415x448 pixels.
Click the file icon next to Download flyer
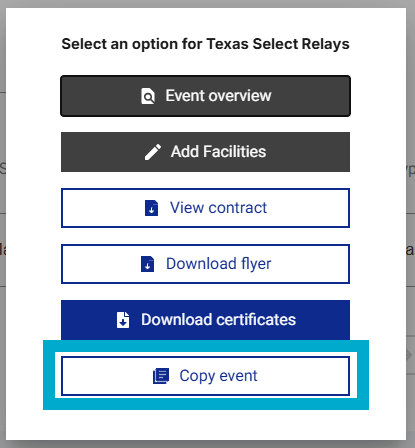pyautogui.click(x=147, y=264)
